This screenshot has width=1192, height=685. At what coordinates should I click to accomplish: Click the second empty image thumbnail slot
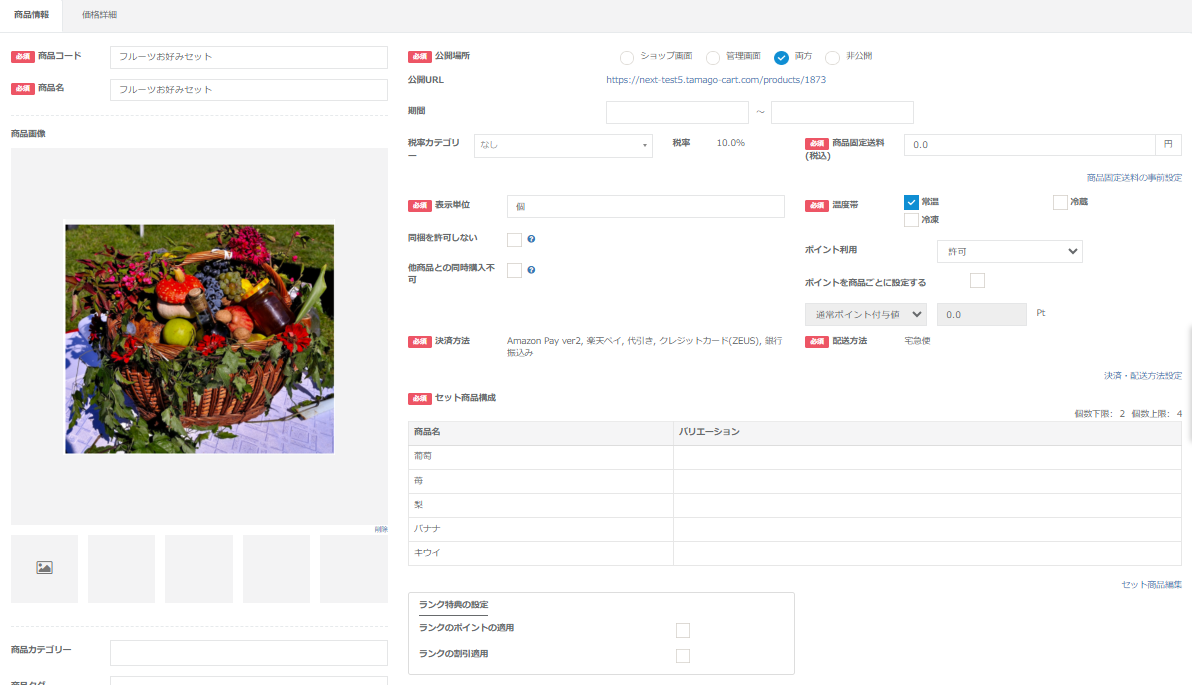122,569
